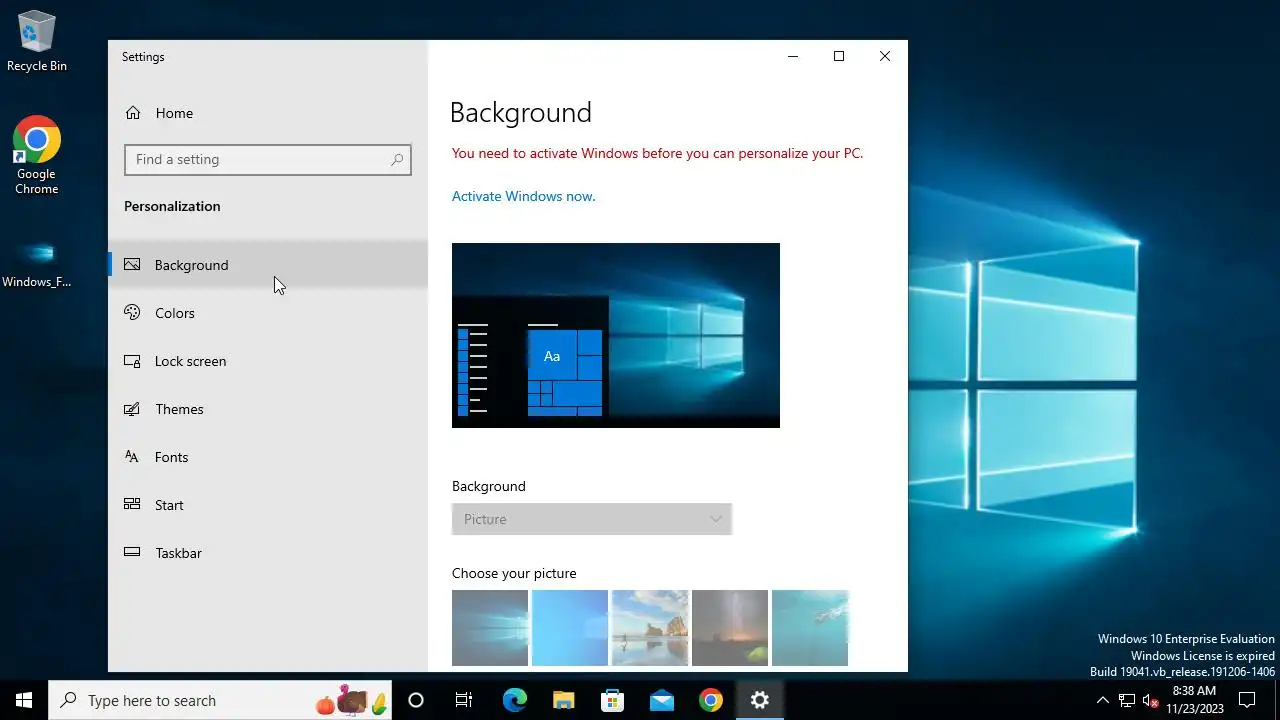This screenshot has width=1280, height=720.
Task: Select the Start personalization page
Action: coord(268,505)
